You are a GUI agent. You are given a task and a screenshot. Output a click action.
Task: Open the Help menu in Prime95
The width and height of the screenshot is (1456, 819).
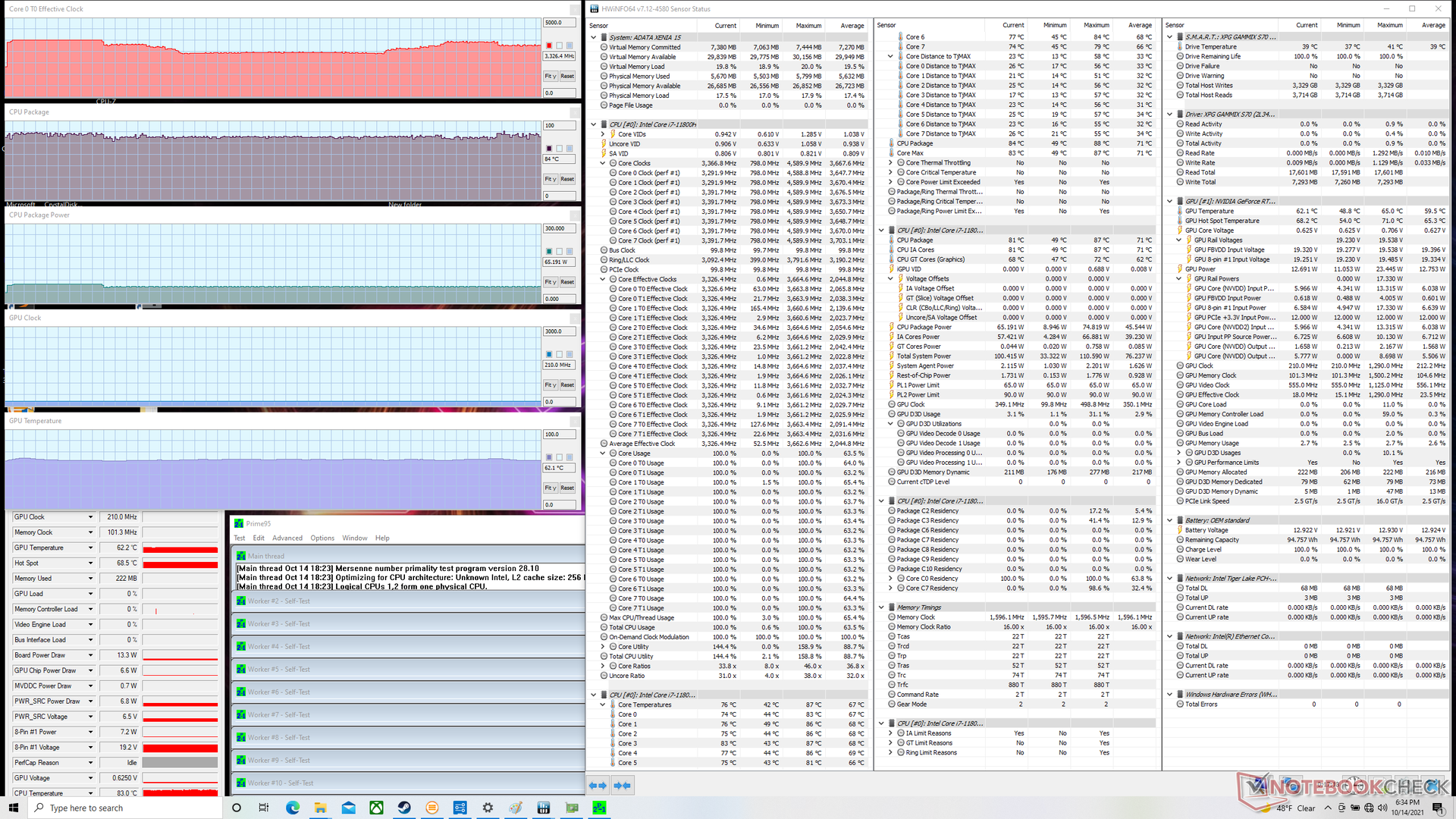[x=382, y=538]
